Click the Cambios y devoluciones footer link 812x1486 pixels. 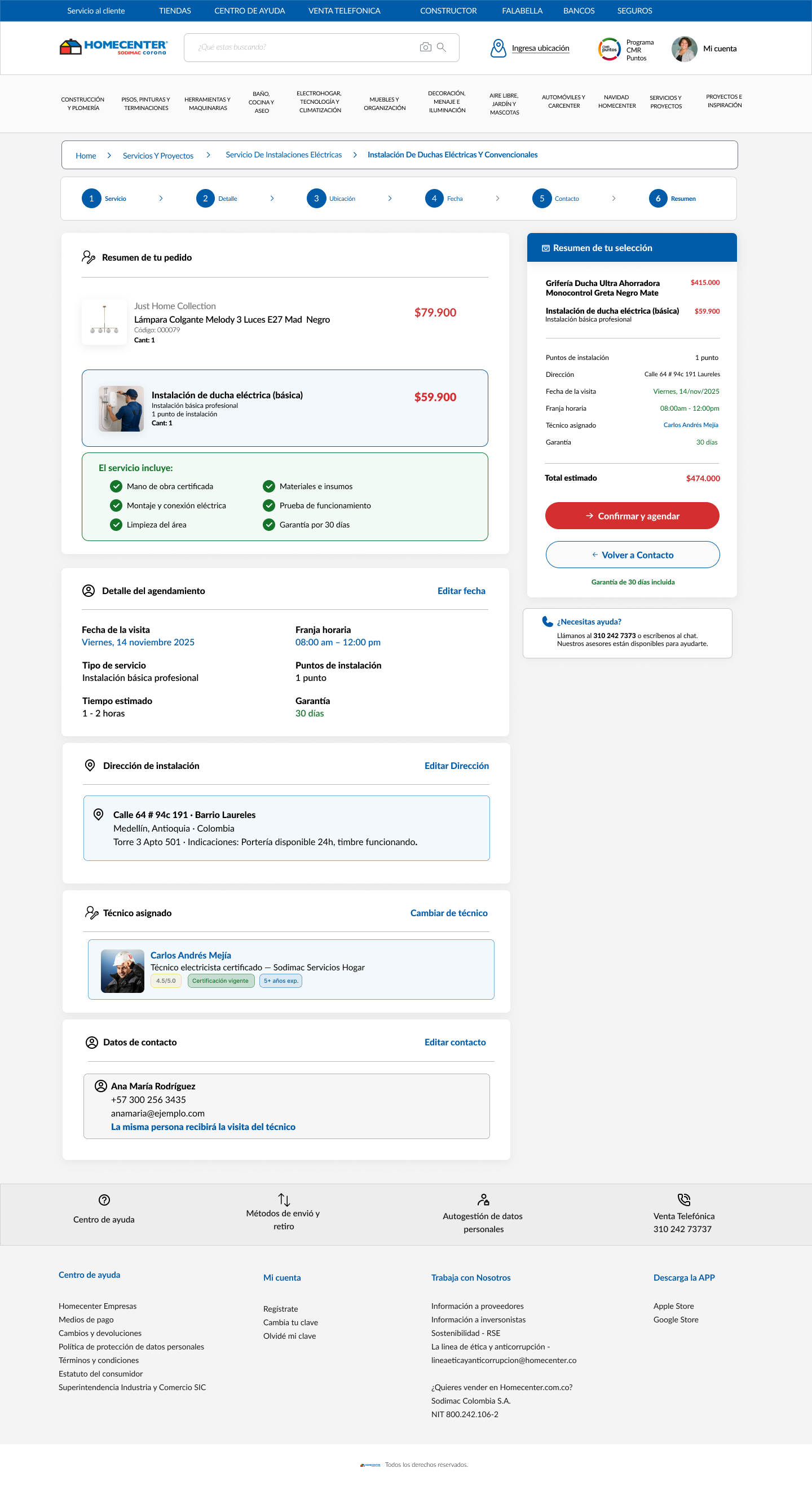(100, 1333)
